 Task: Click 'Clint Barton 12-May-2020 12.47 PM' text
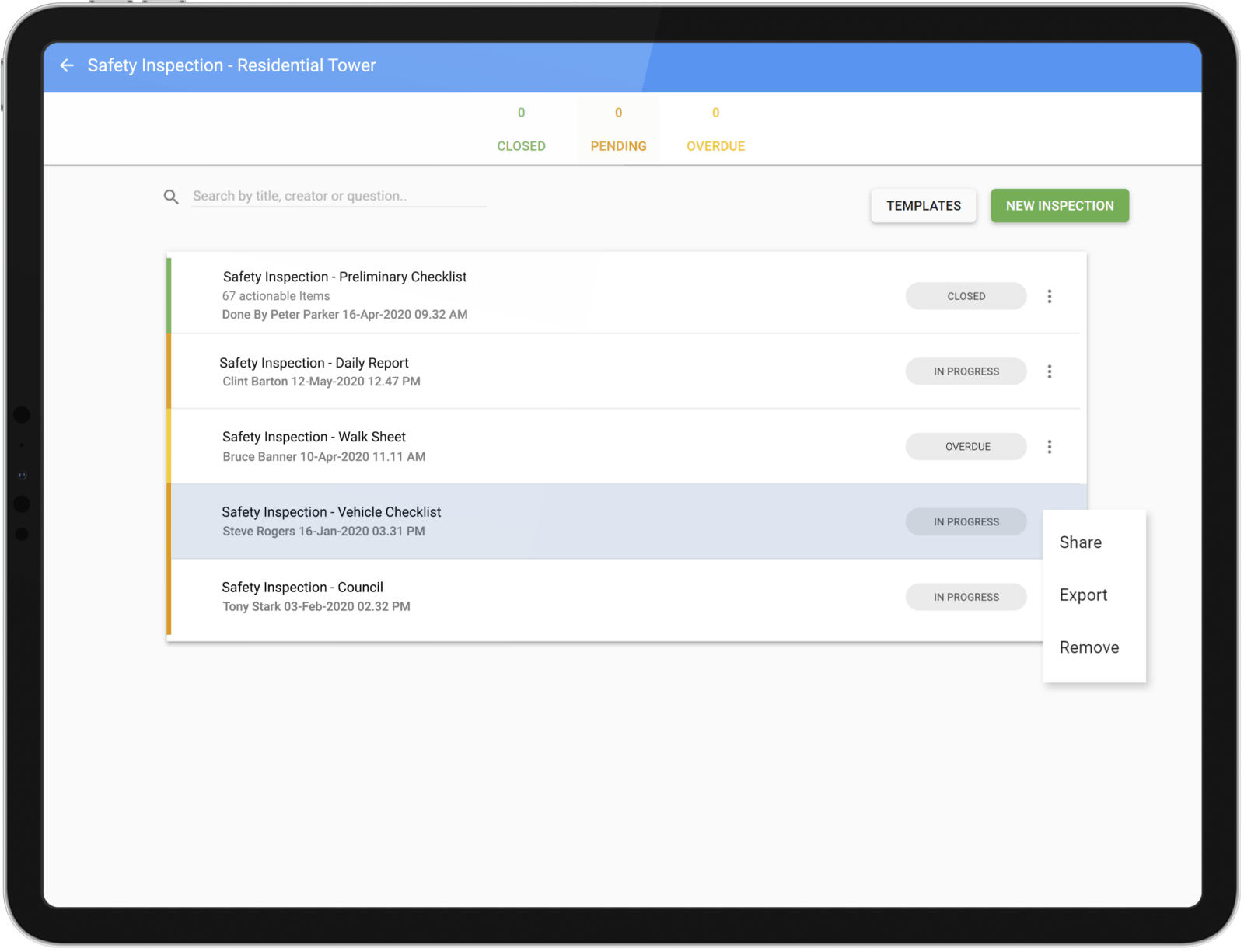[321, 382]
